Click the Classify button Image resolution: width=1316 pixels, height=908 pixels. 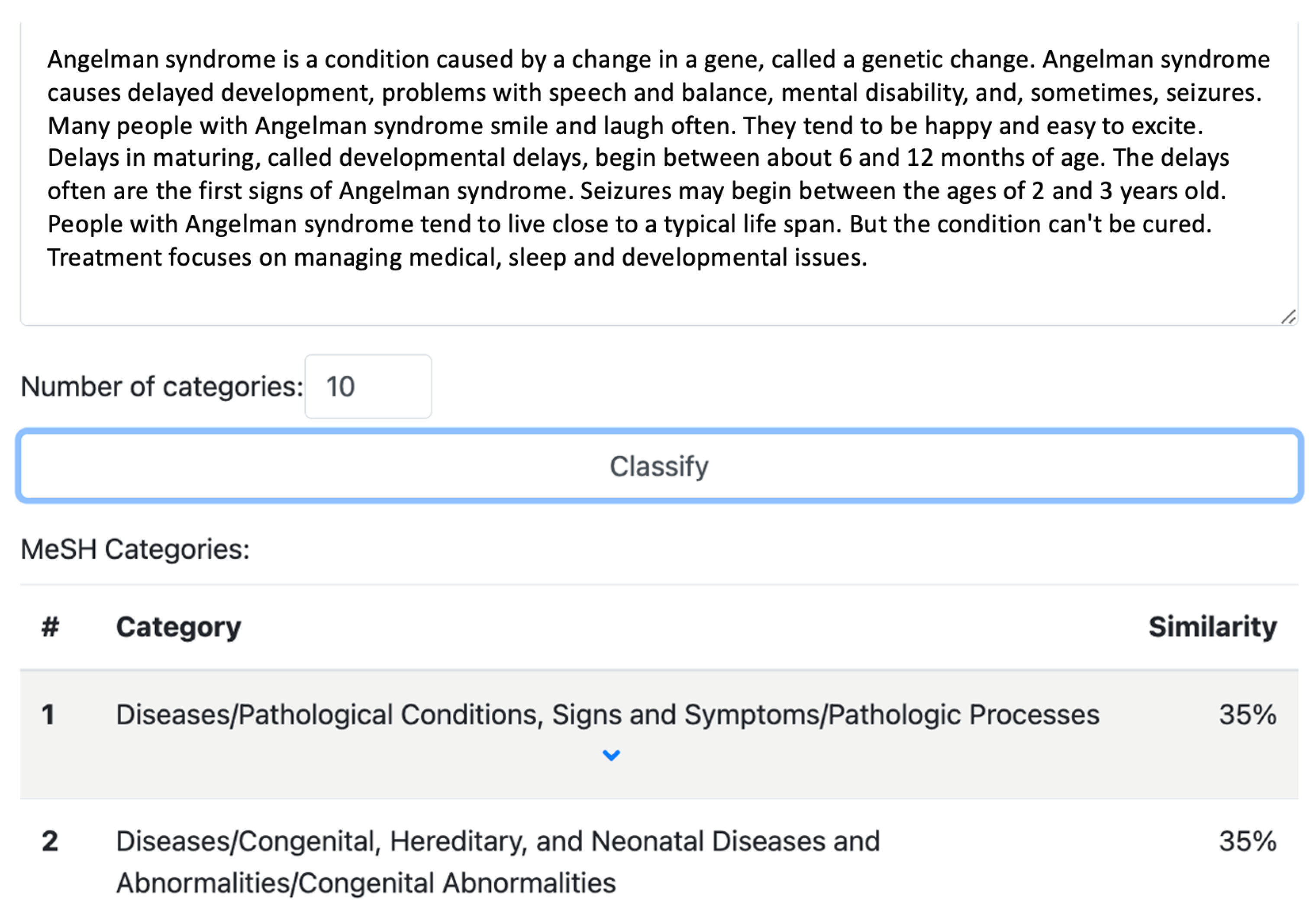coord(659,466)
